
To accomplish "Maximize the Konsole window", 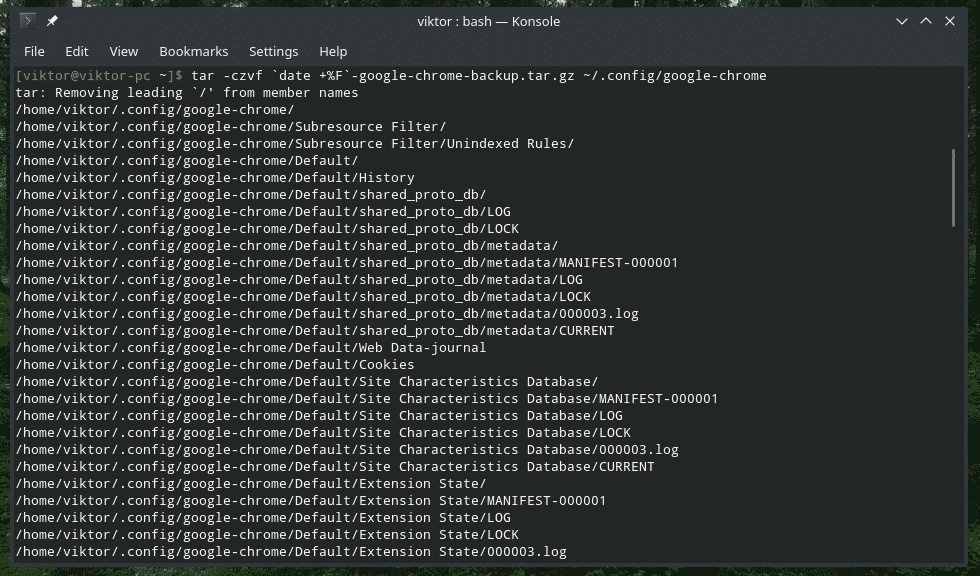I will (926, 21).
